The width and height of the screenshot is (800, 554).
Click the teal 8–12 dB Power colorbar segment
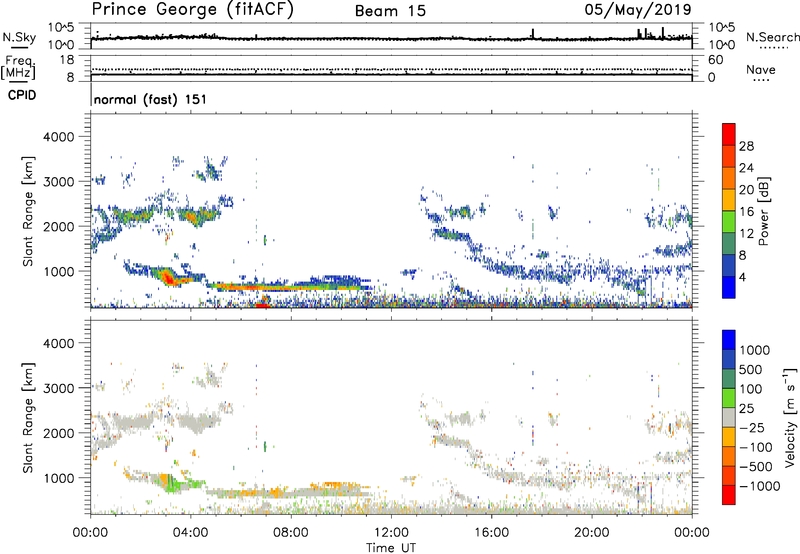[729, 243]
